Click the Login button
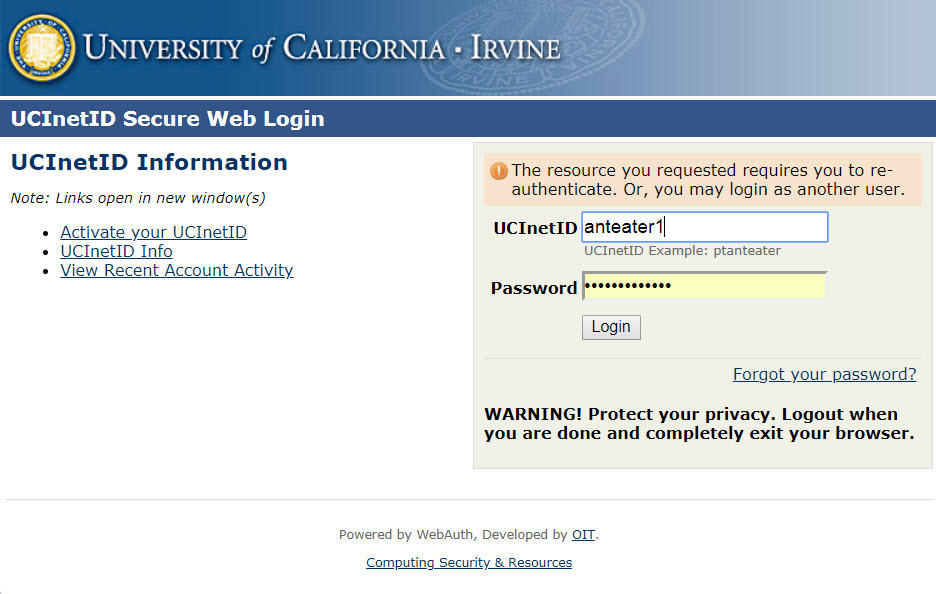 click(x=611, y=327)
